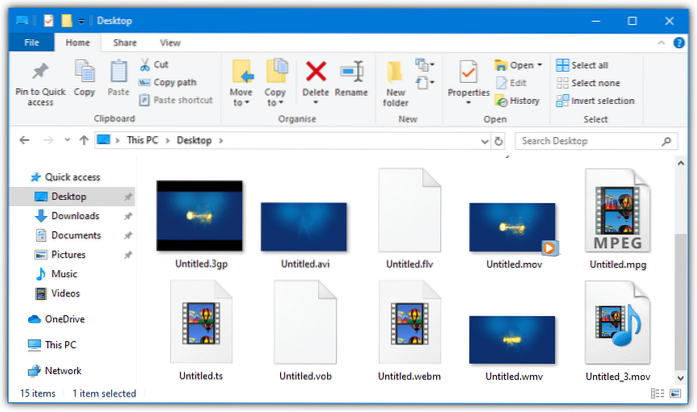Open Videos in navigation pane
This screenshot has height=412, width=697.
click(65, 294)
